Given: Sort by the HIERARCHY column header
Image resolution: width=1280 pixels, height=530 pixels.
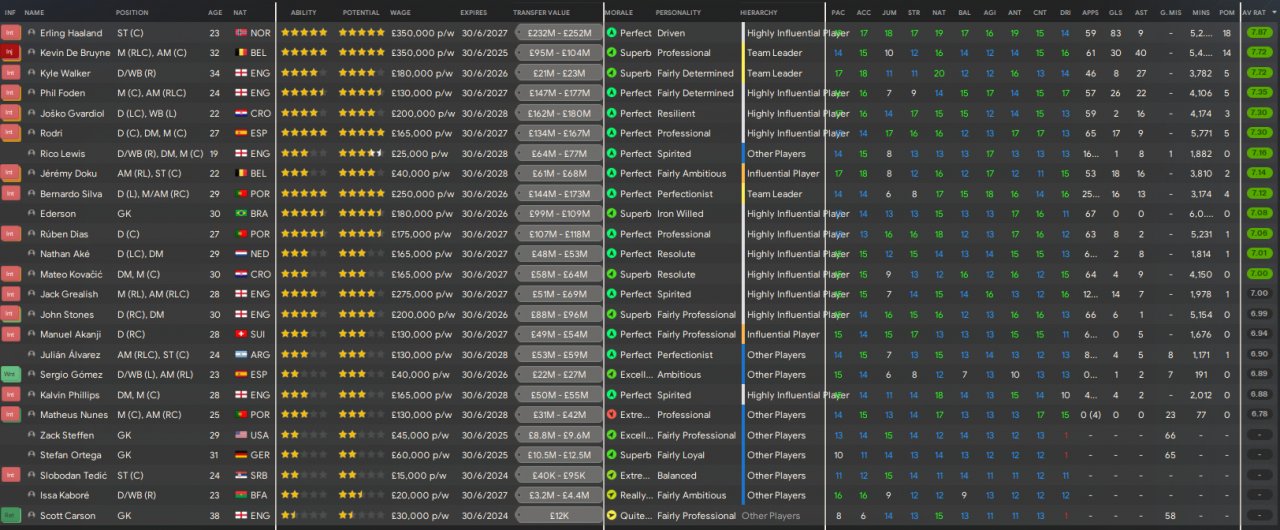Looking at the screenshot, I should (x=759, y=12).
